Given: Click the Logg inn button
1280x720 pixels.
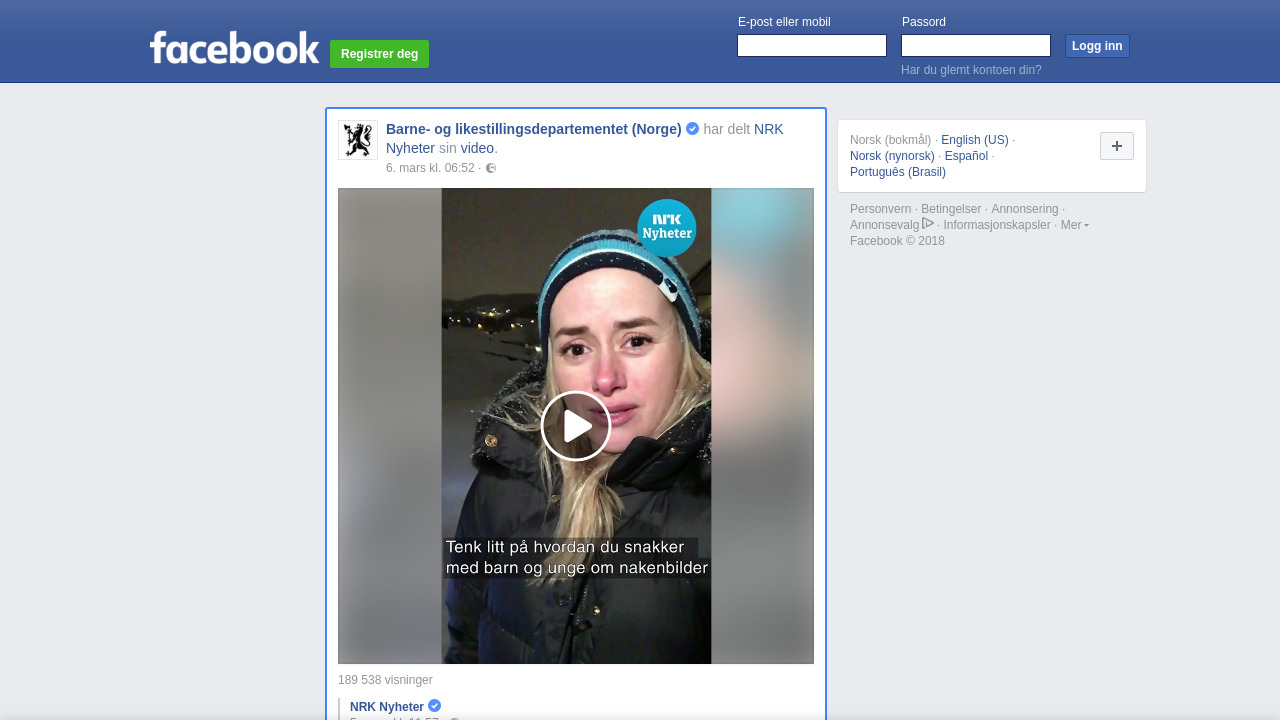Looking at the screenshot, I should coord(1097,46).
